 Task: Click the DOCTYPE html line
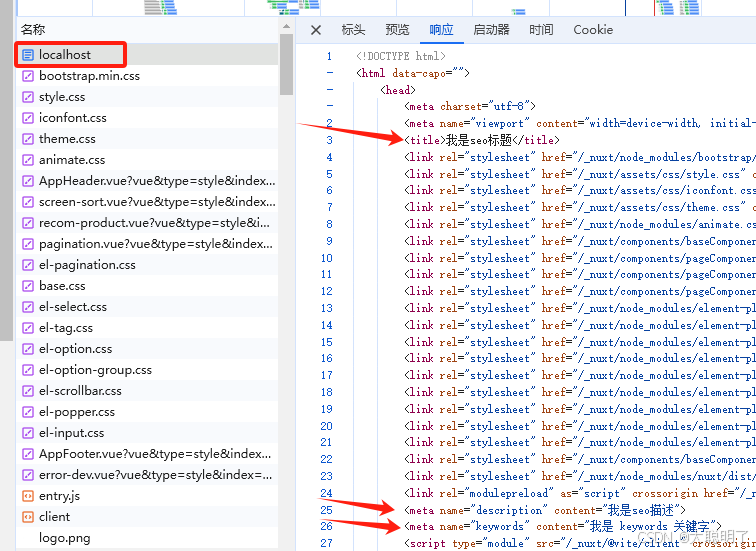coord(401,56)
